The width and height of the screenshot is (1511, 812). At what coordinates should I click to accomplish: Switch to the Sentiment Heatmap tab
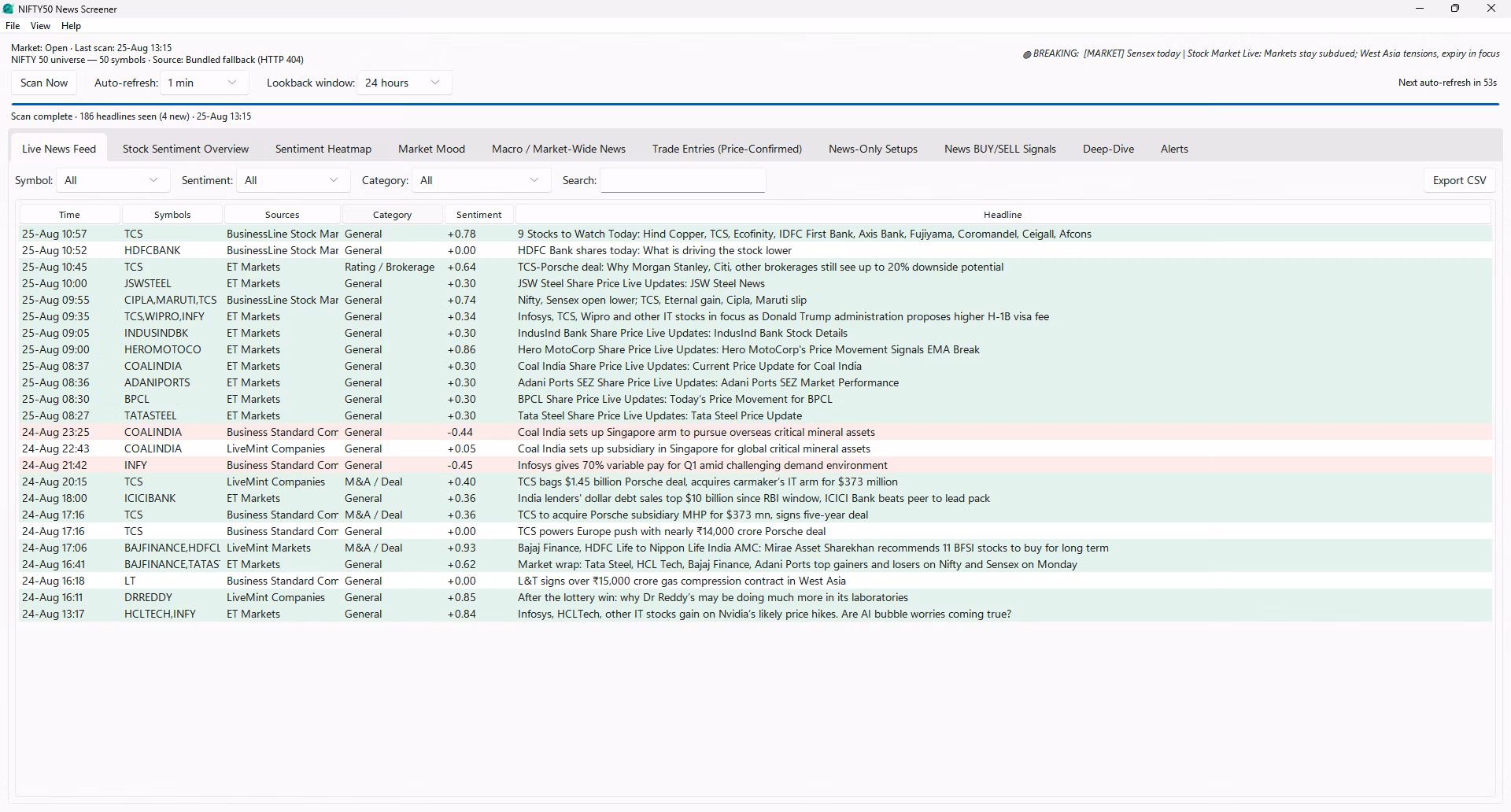click(x=323, y=149)
